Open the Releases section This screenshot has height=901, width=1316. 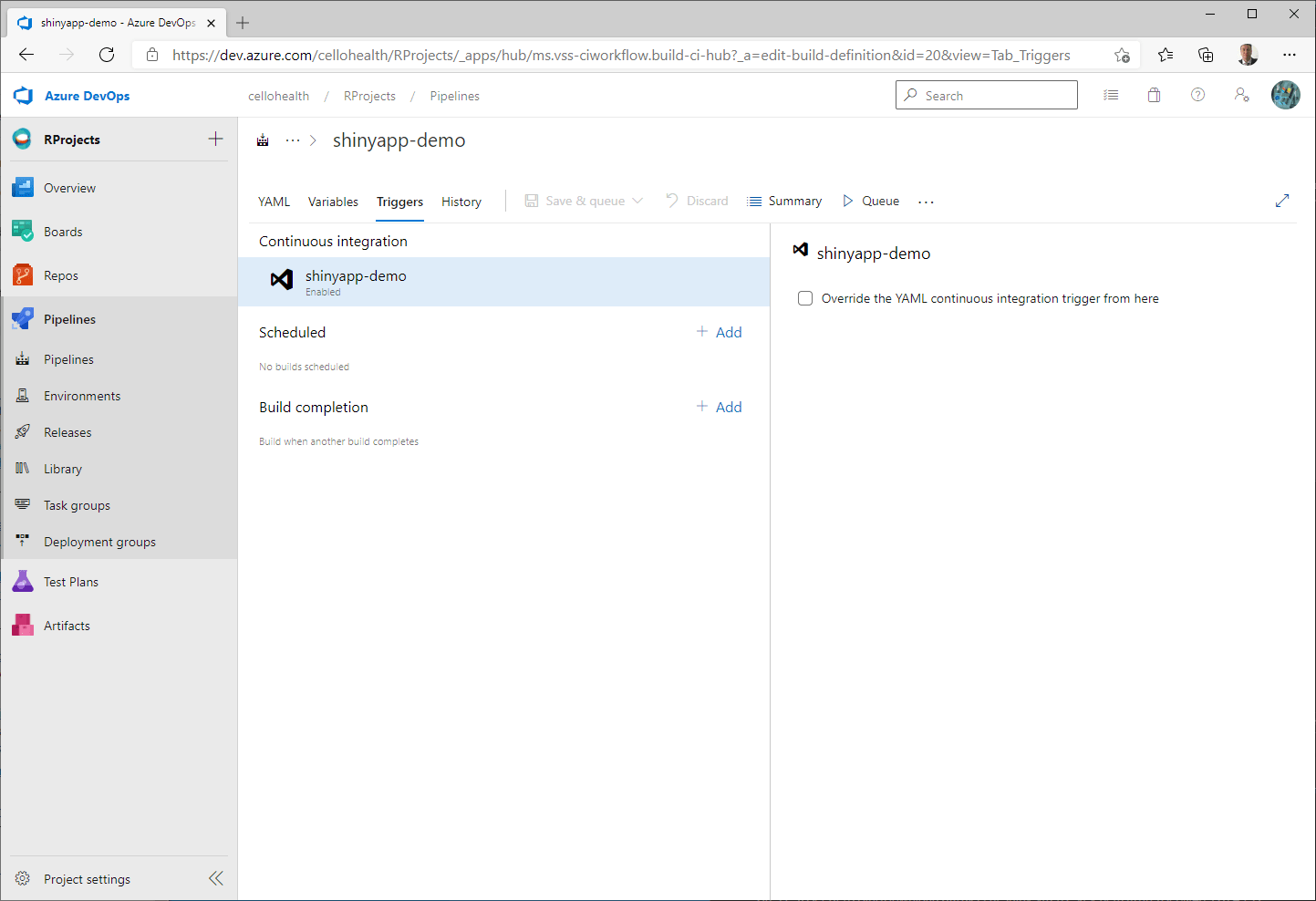click(x=67, y=431)
